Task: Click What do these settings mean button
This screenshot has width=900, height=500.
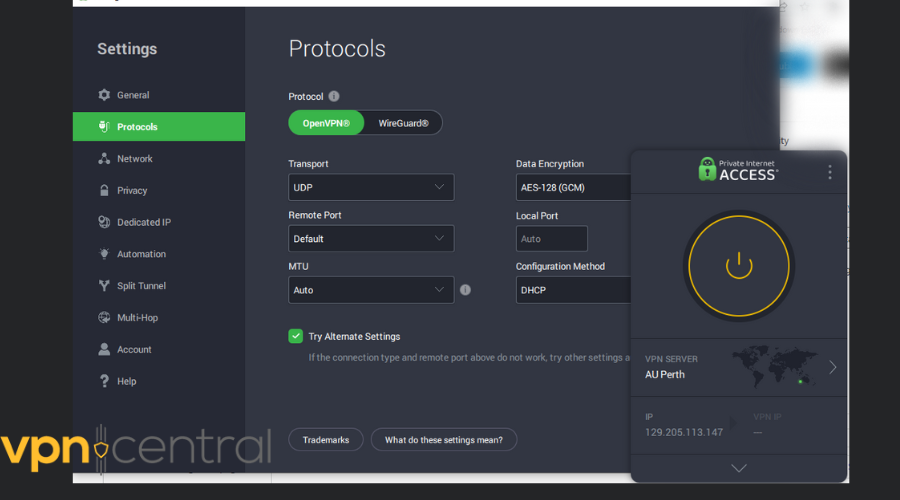Action: (444, 440)
